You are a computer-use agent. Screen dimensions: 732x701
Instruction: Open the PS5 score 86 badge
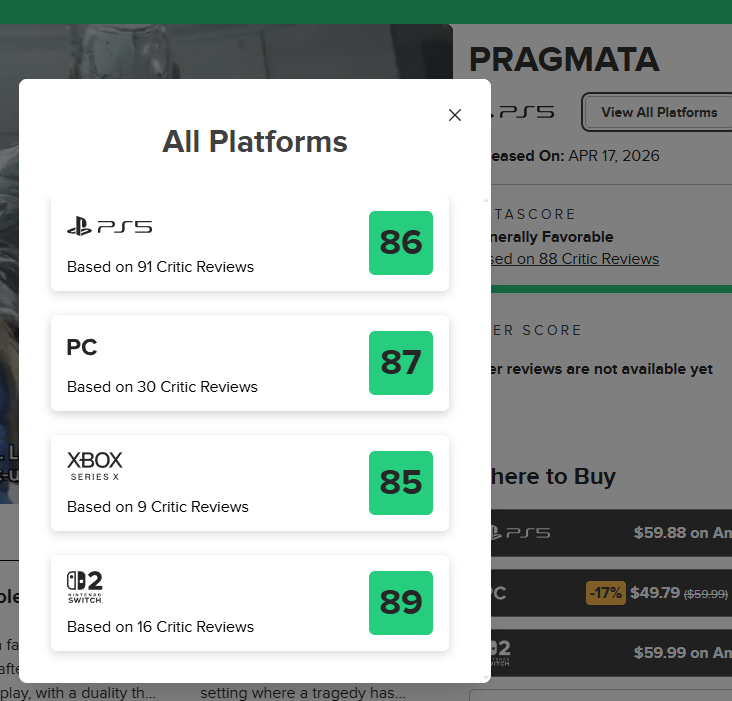click(401, 243)
